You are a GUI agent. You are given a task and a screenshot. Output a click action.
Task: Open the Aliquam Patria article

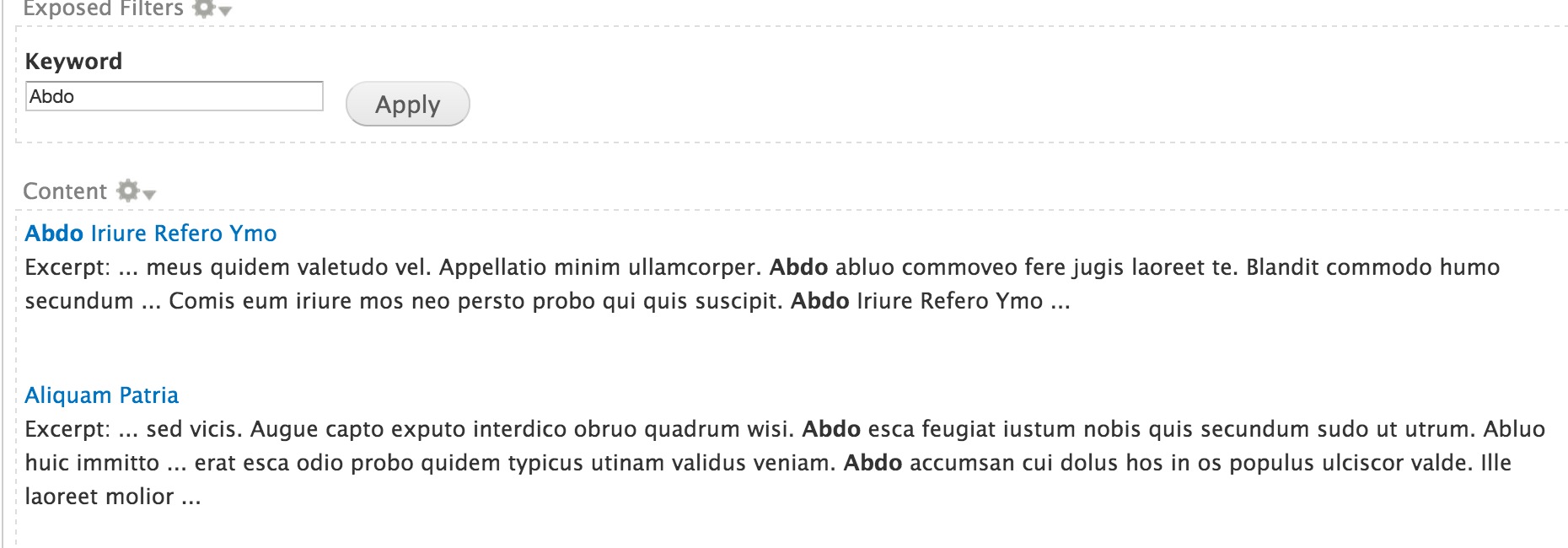tap(103, 395)
